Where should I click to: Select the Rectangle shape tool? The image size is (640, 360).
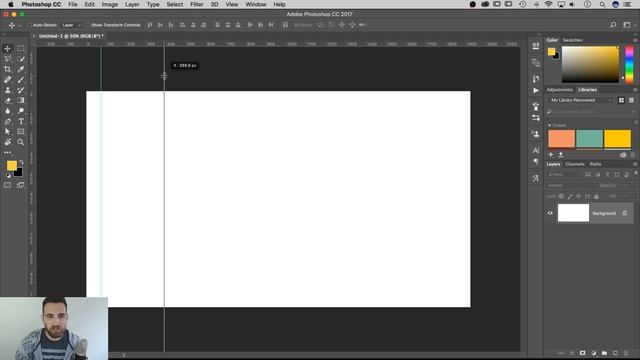[x=20, y=131]
